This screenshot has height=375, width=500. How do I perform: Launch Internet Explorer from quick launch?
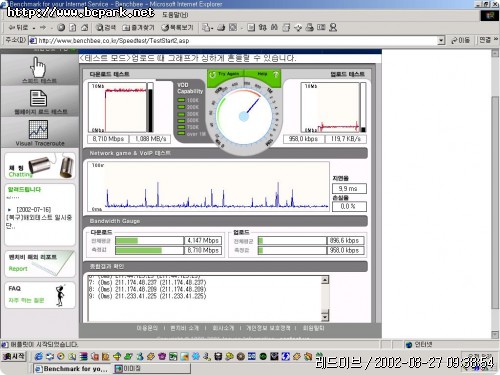[x=39, y=356]
